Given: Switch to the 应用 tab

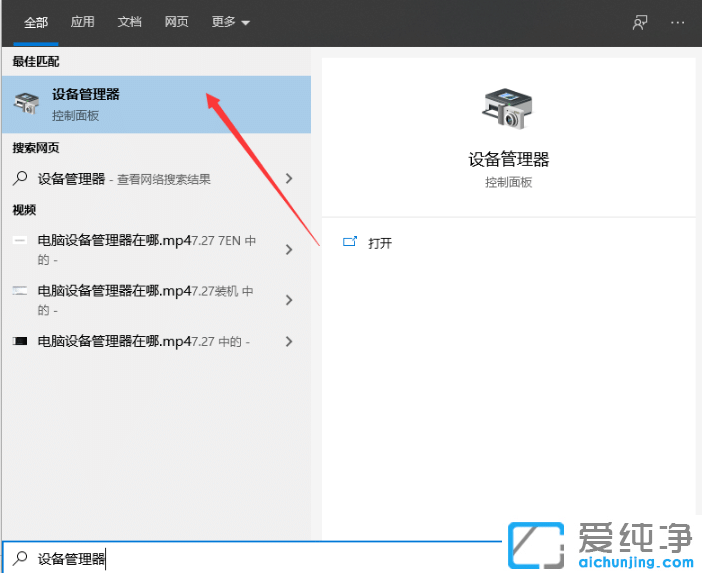Looking at the screenshot, I should click(x=82, y=21).
